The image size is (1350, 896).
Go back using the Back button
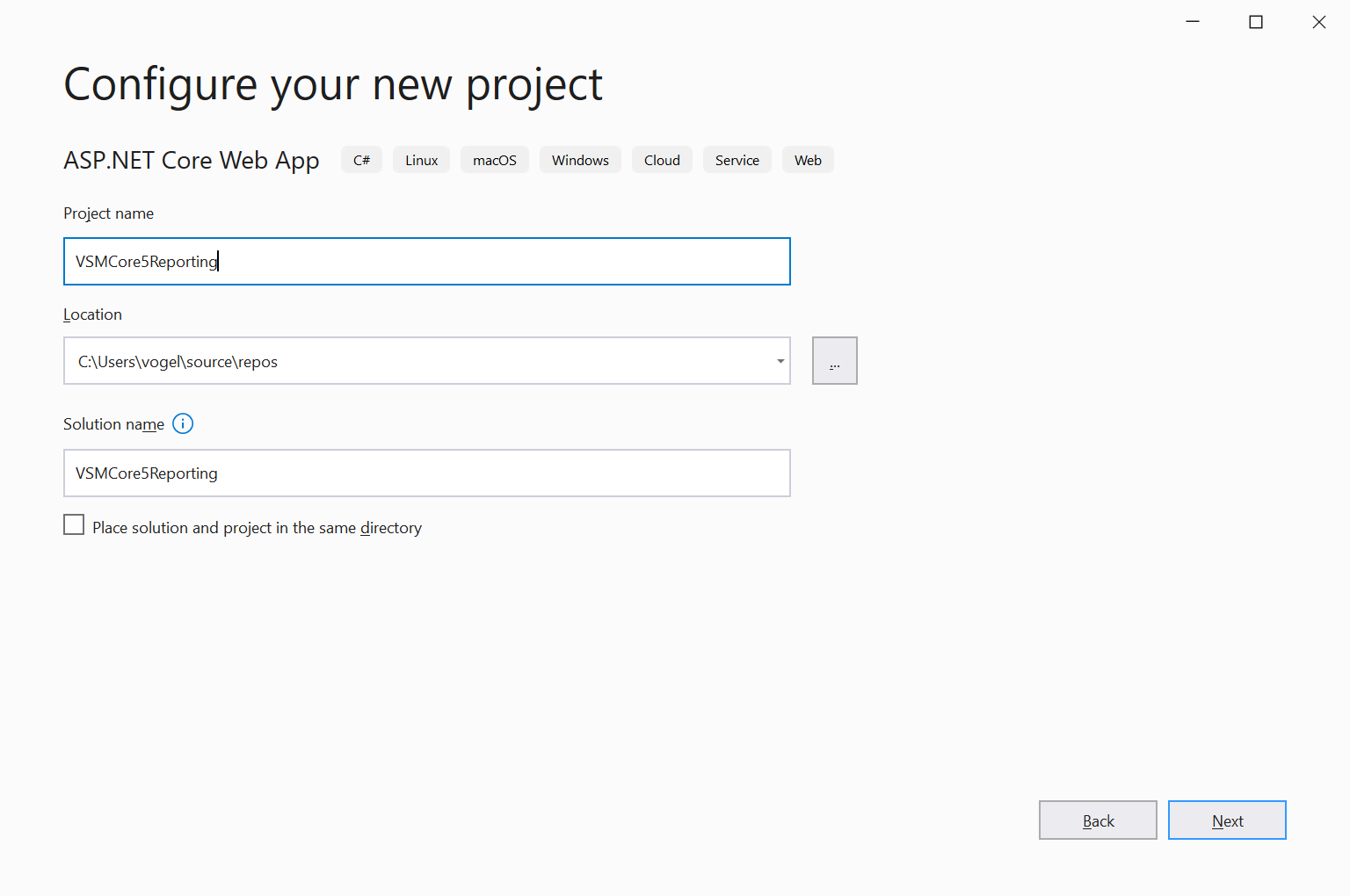[x=1098, y=820]
